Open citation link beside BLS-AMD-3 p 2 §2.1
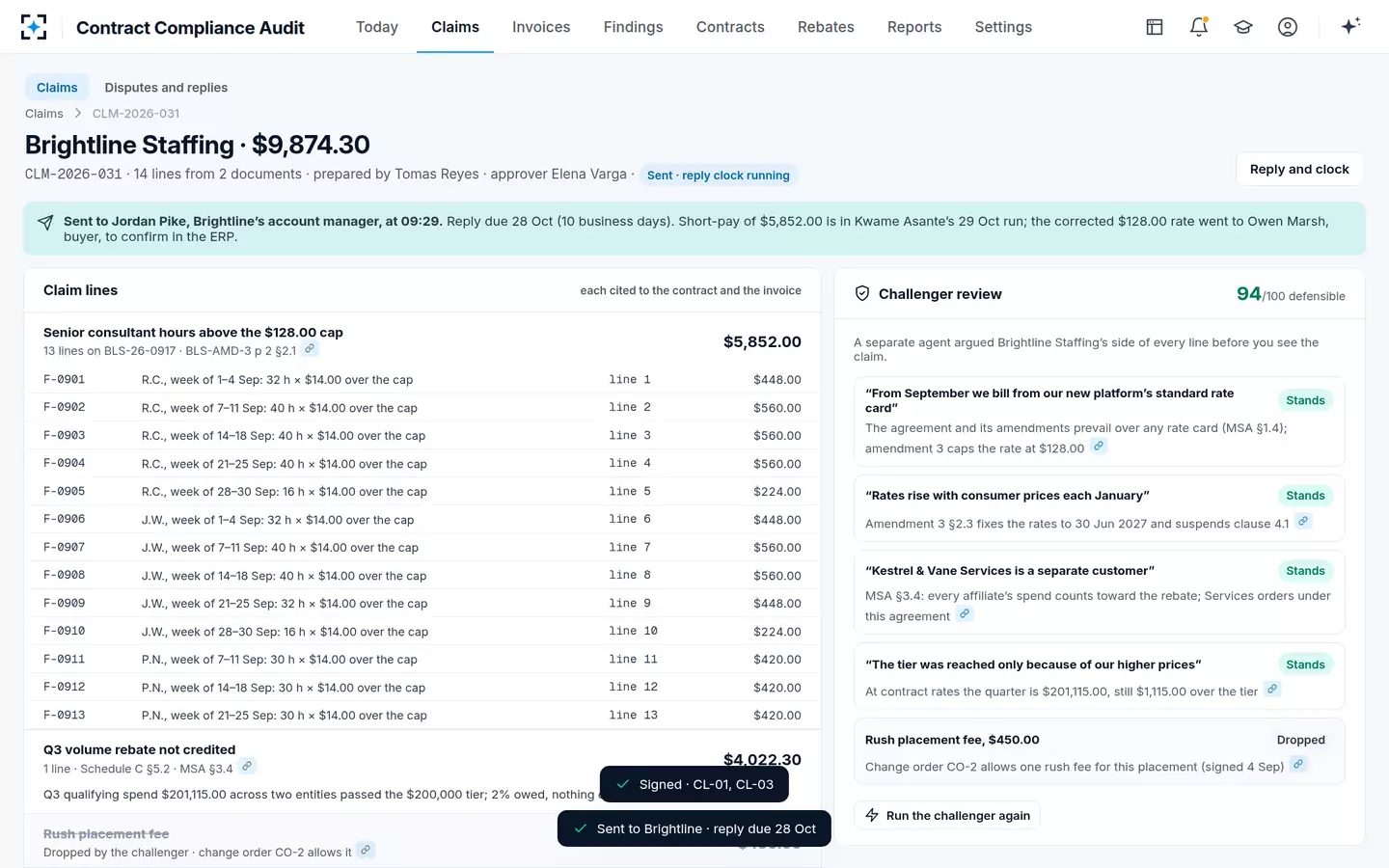The image size is (1389, 868). (309, 349)
